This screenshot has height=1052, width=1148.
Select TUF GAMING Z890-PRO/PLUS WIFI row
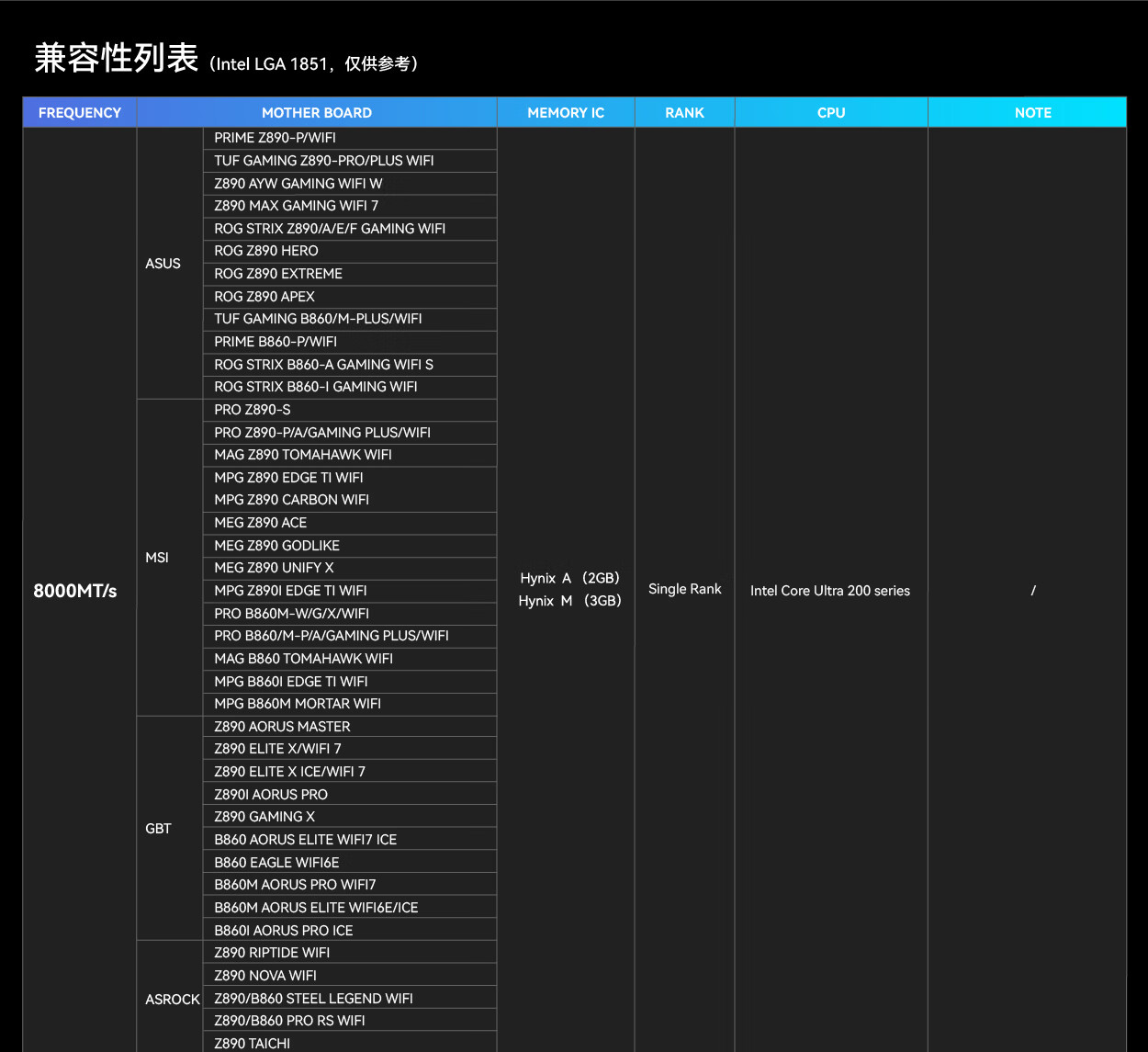tap(350, 161)
